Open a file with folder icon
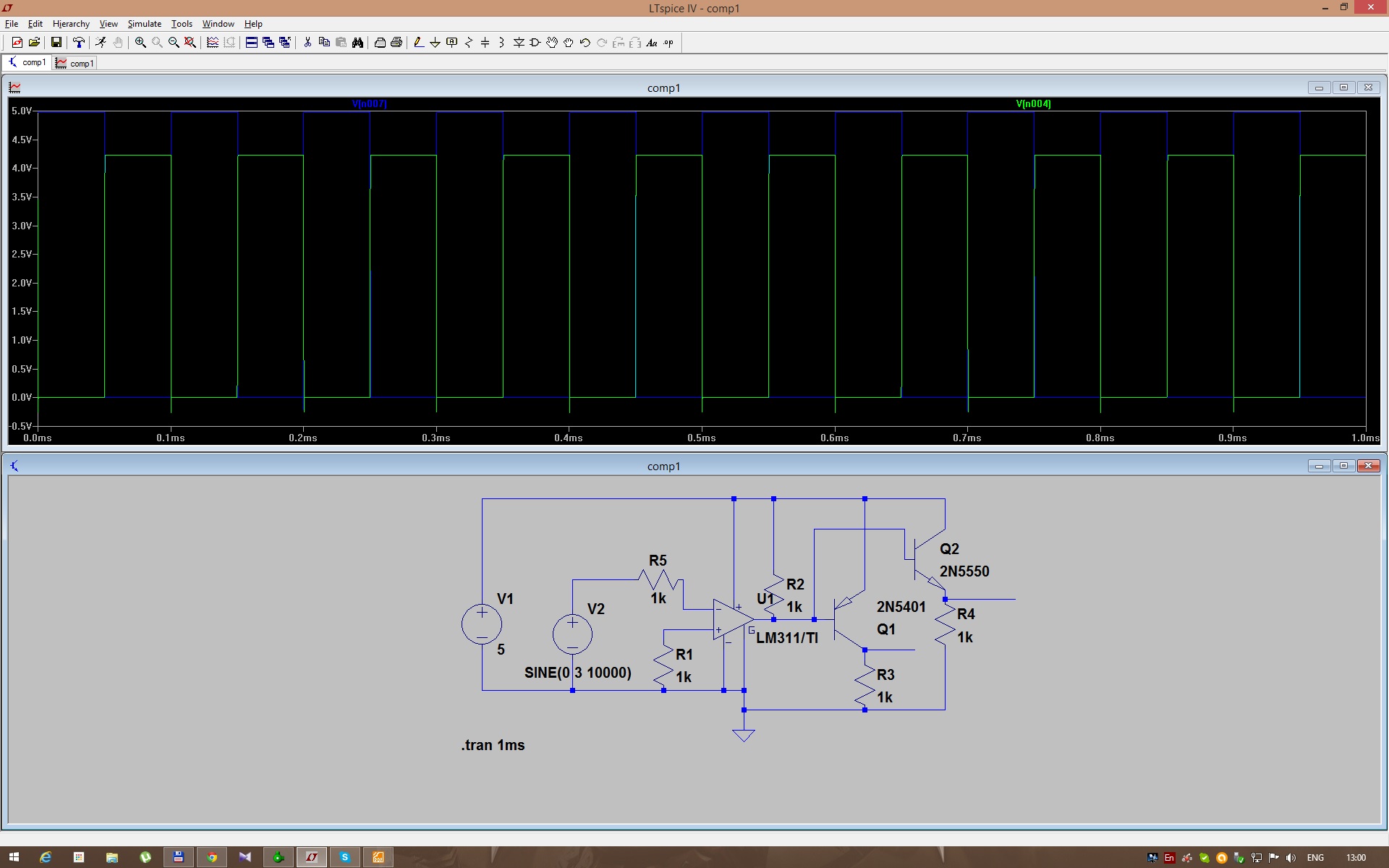The width and height of the screenshot is (1389, 868). pos(34,43)
